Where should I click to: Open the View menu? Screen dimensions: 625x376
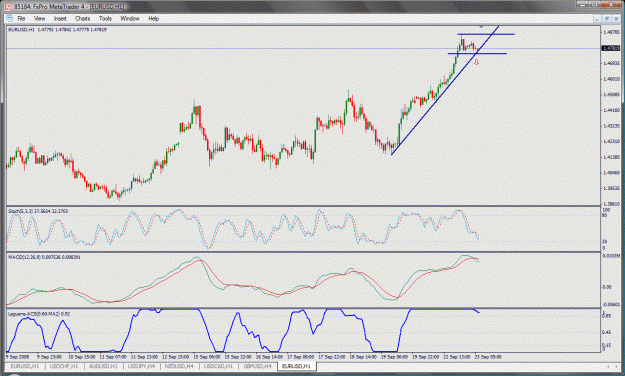tap(39, 19)
